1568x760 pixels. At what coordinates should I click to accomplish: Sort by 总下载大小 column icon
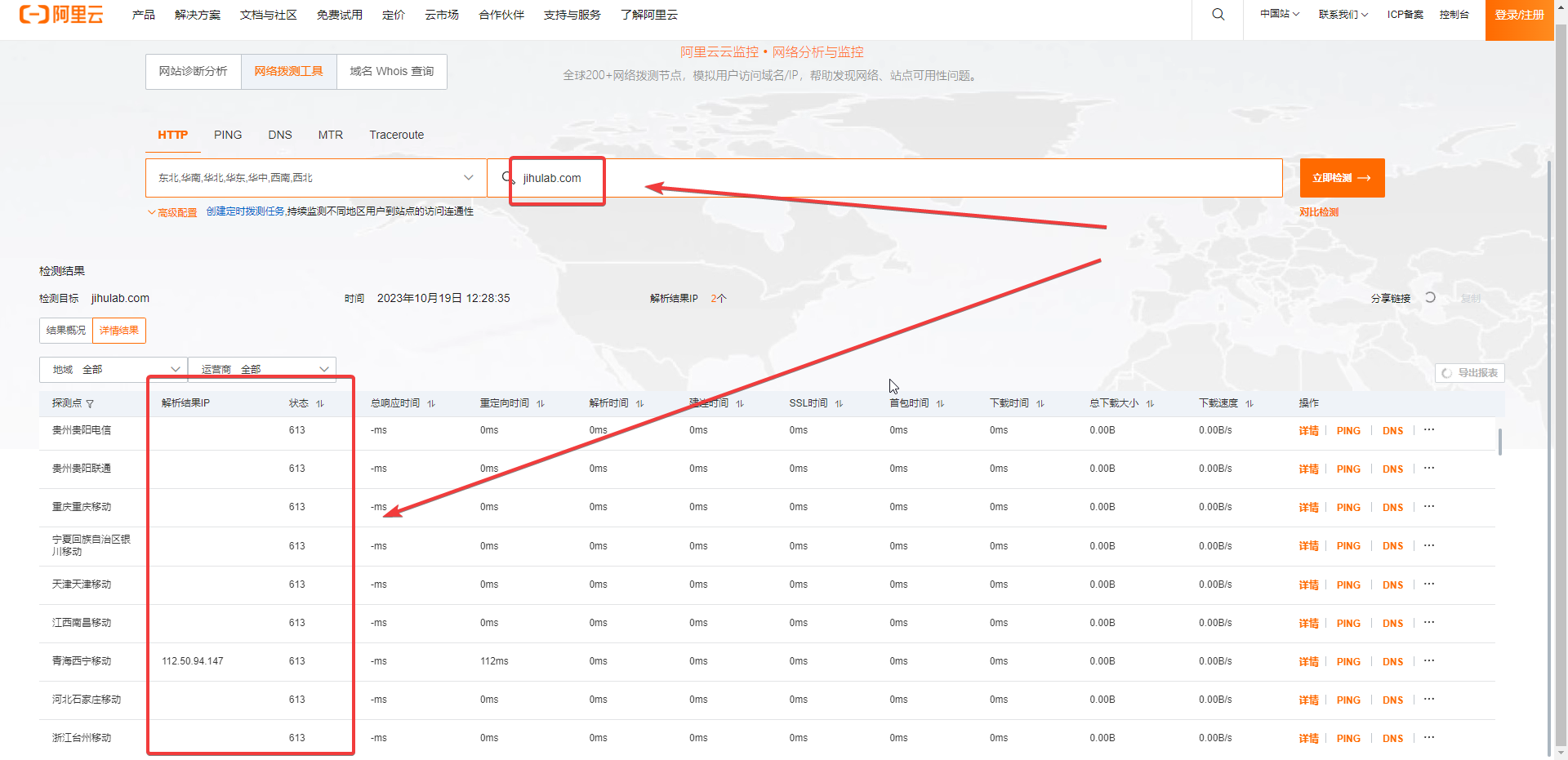click(1150, 404)
